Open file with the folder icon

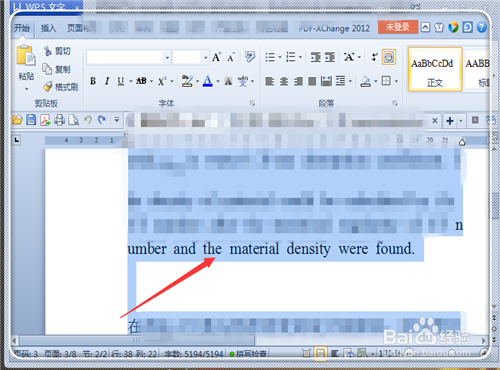tap(17, 120)
